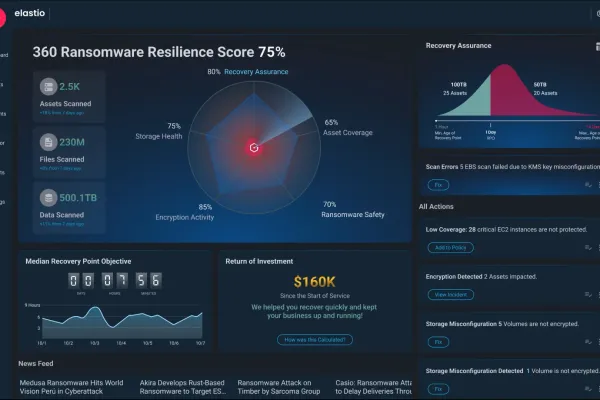Screen dimensions: 600x400
Task: Click the 10/3 date on chart axis
Action: coord(95,343)
